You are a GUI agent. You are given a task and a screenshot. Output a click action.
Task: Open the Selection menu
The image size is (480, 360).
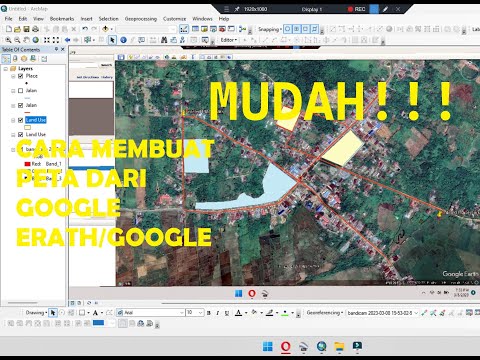click(108, 19)
